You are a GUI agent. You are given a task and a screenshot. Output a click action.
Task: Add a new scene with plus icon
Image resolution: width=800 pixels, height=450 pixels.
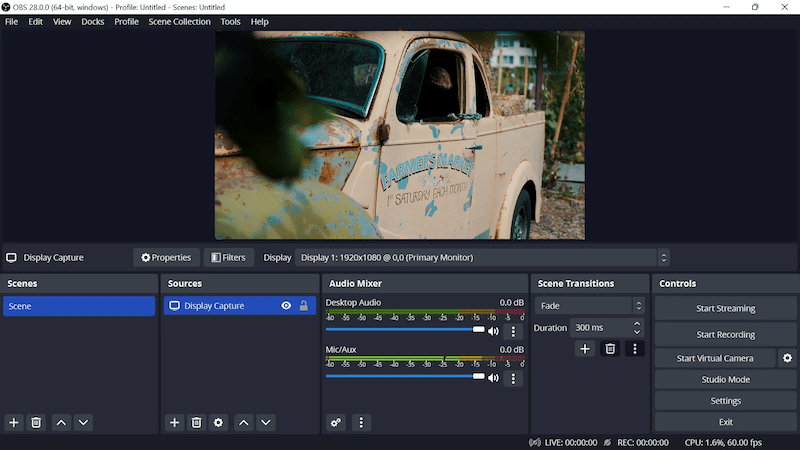[x=14, y=423]
